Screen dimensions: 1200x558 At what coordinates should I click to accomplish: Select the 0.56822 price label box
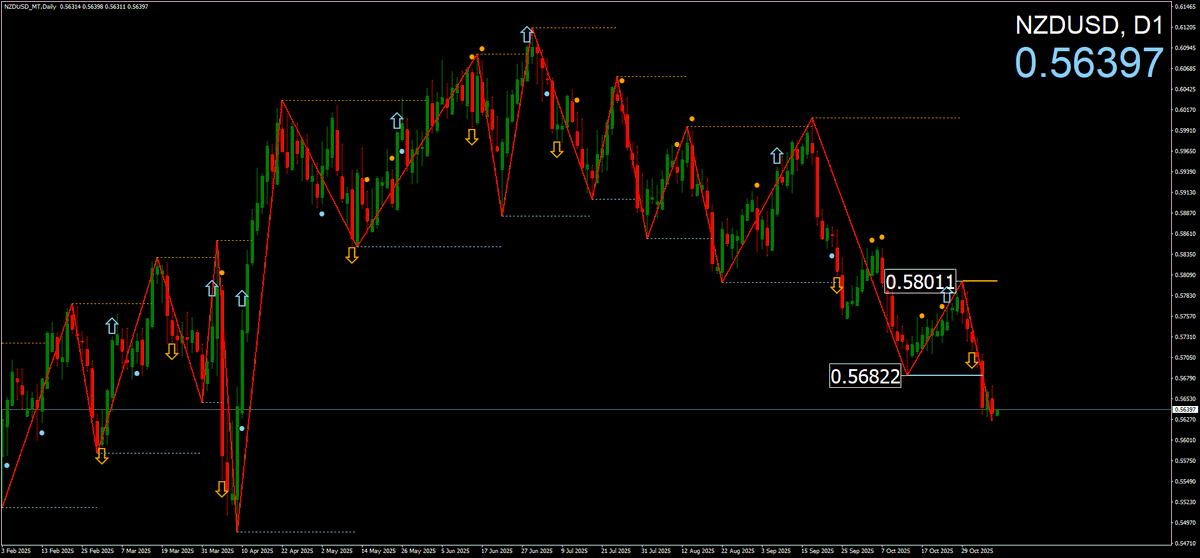pos(865,376)
